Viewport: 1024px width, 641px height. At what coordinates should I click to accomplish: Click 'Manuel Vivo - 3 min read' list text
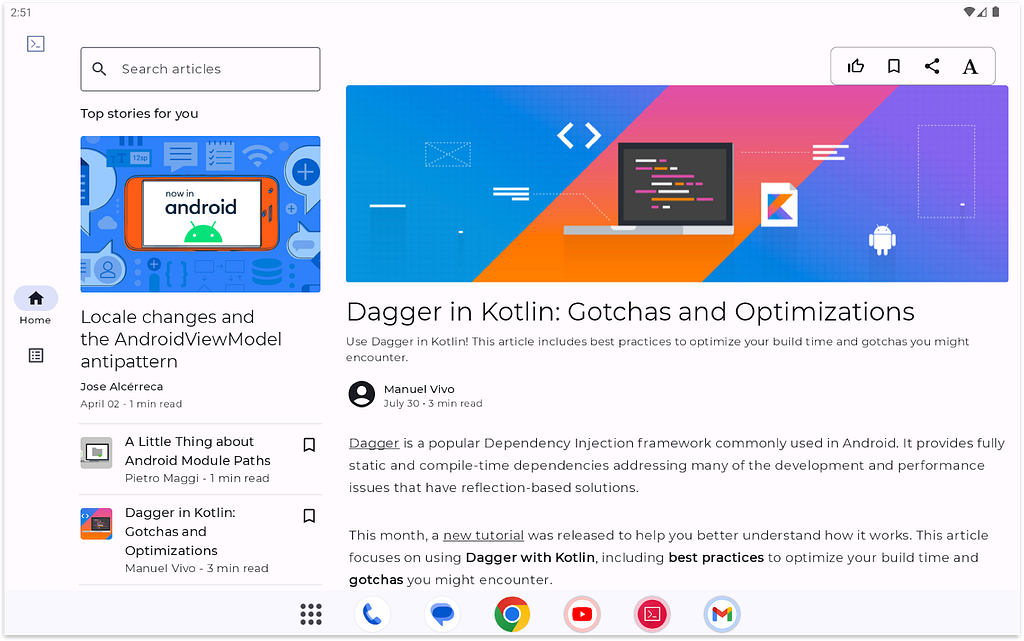click(197, 569)
